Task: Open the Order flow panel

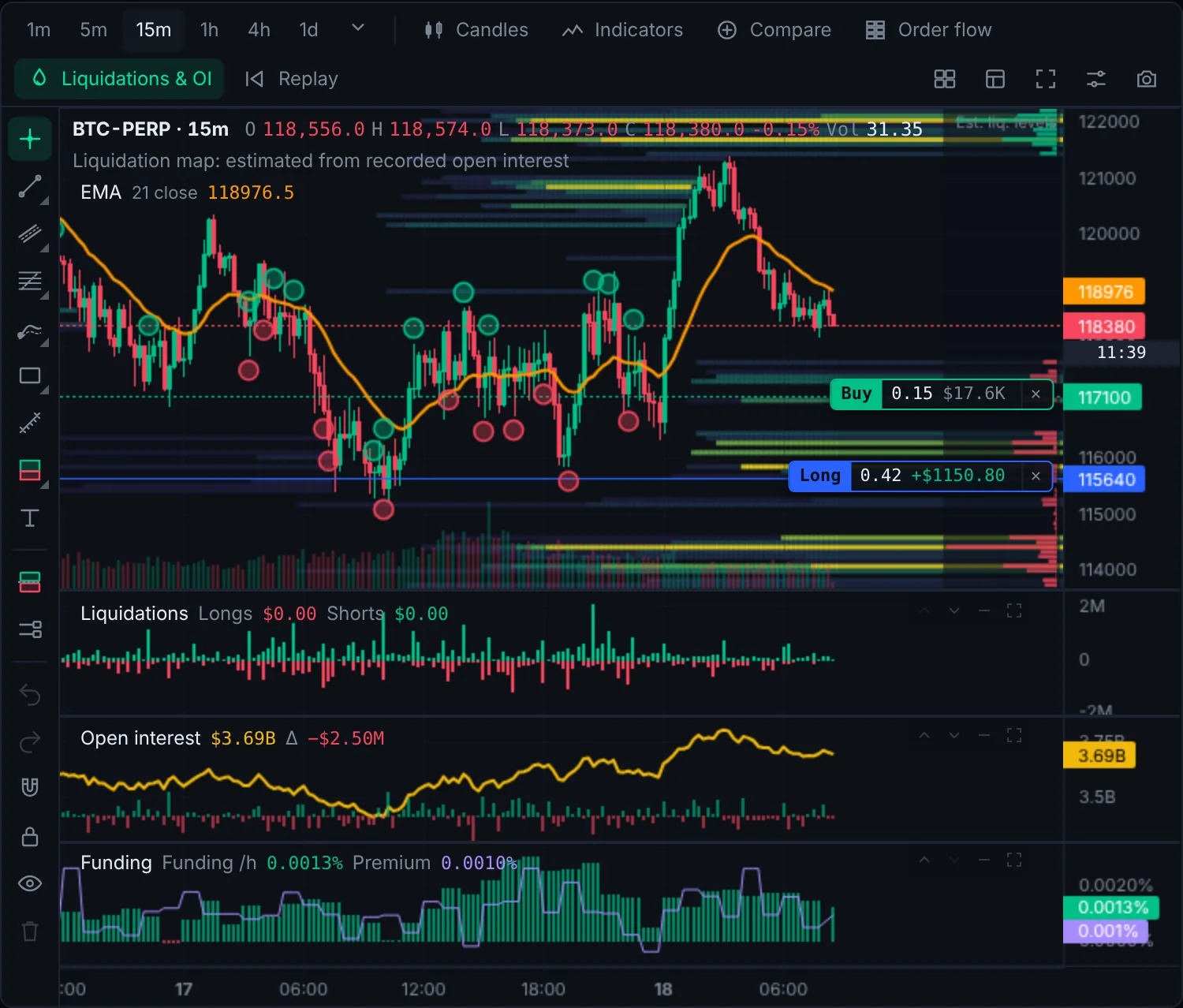Action: (x=928, y=30)
